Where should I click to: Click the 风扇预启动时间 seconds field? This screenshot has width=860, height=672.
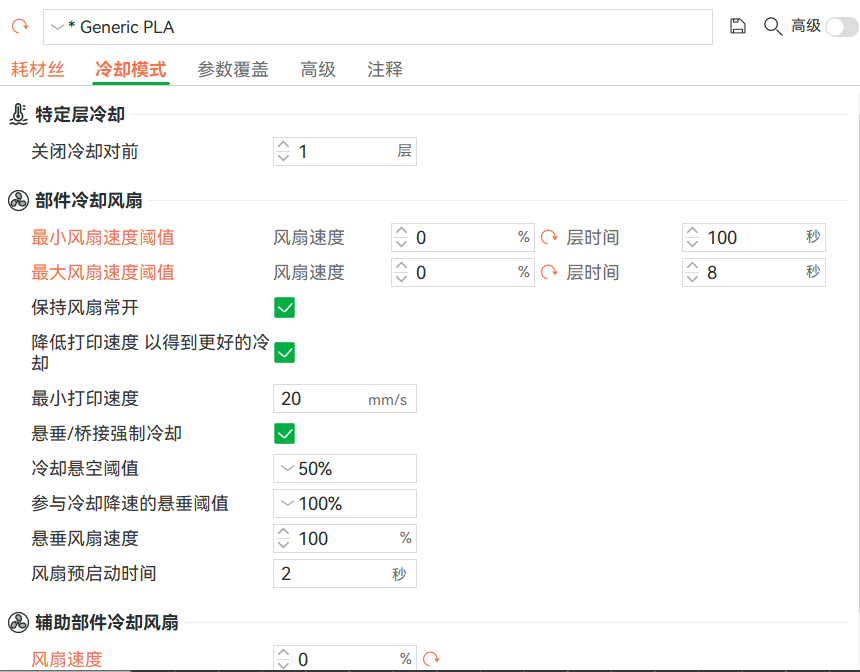click(344, 574)
